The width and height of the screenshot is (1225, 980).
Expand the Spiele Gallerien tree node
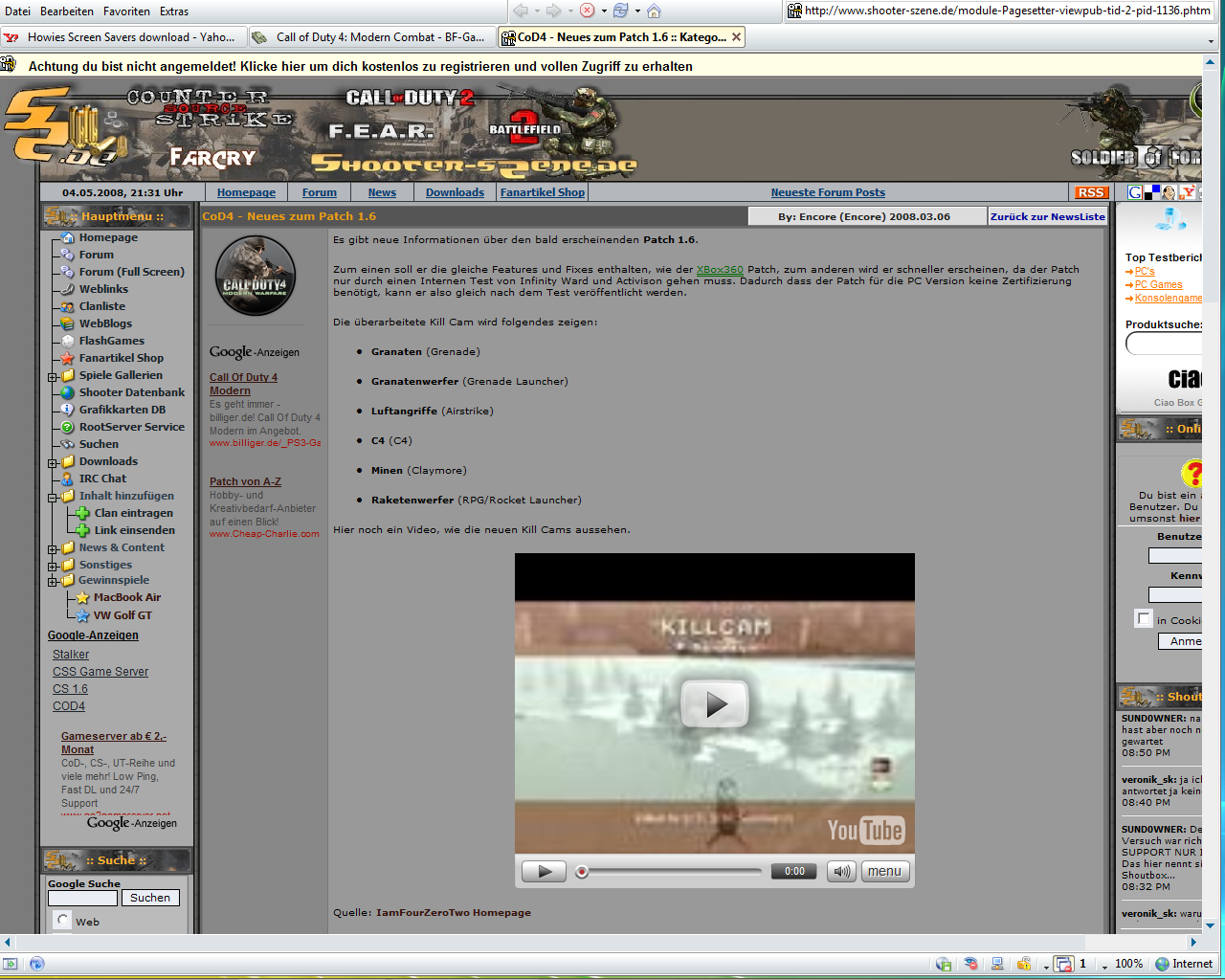tap(53, 376)
